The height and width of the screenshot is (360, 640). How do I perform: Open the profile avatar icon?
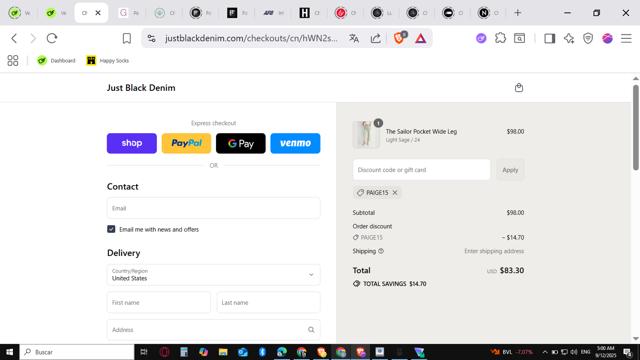[607, 38]
